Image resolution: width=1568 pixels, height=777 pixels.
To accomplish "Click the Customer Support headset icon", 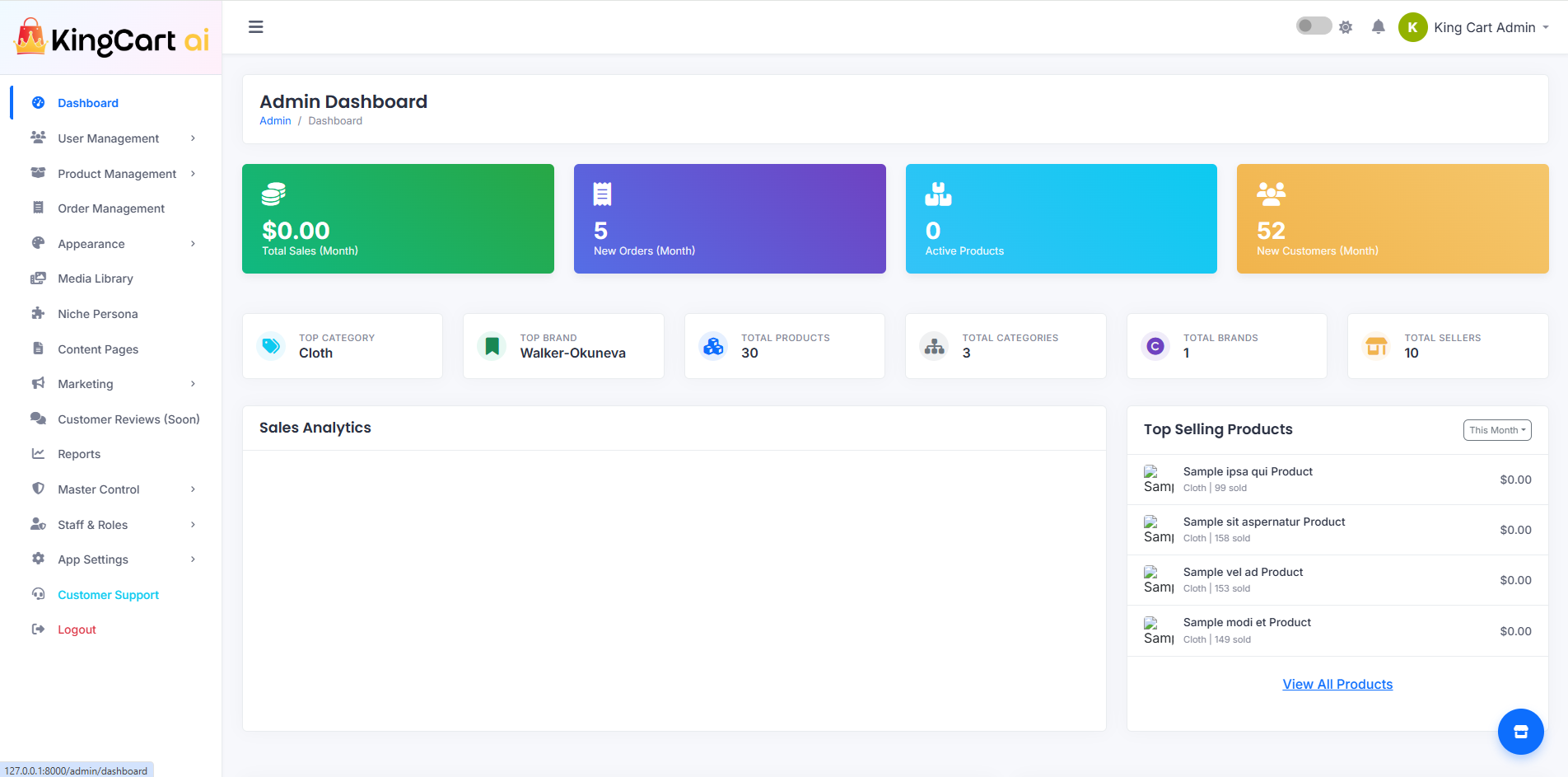I will point(38,595).
